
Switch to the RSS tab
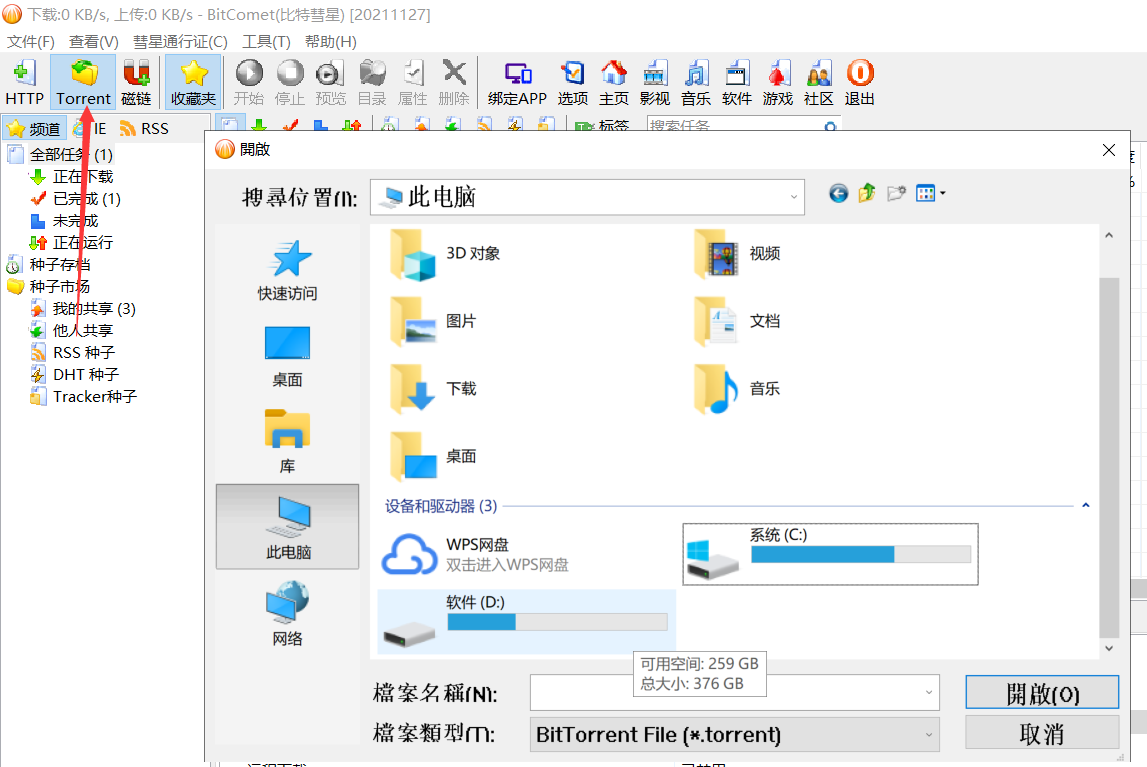pyautogui.click(x=145, y=129)
